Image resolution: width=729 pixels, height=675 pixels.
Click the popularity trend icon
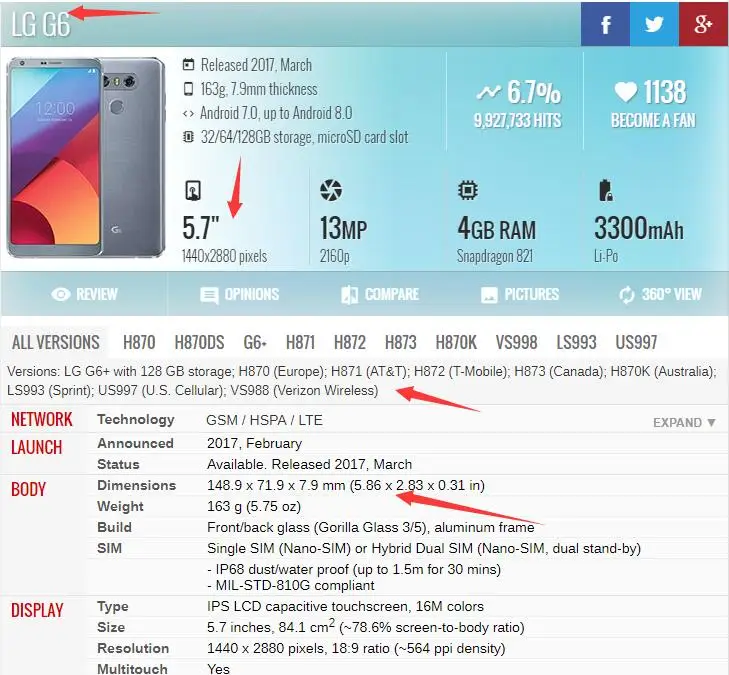(489, 92)
